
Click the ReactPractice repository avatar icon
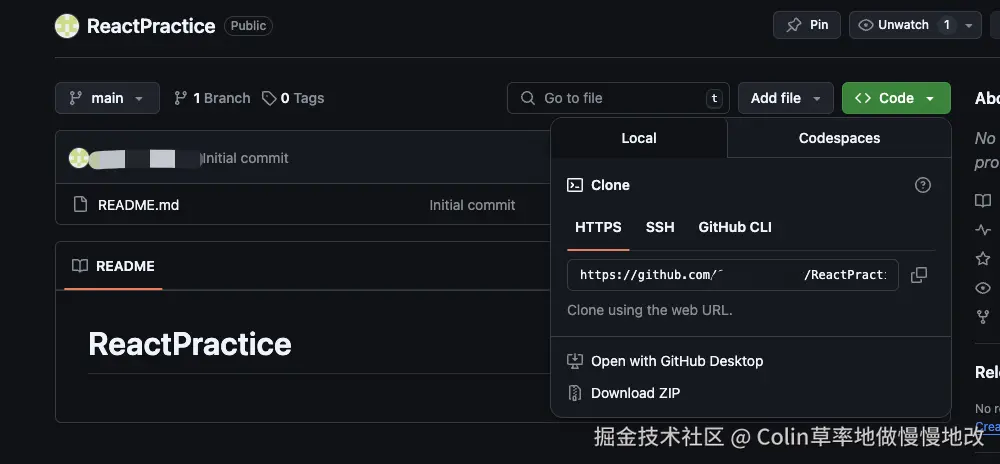[x=67, y=26]
